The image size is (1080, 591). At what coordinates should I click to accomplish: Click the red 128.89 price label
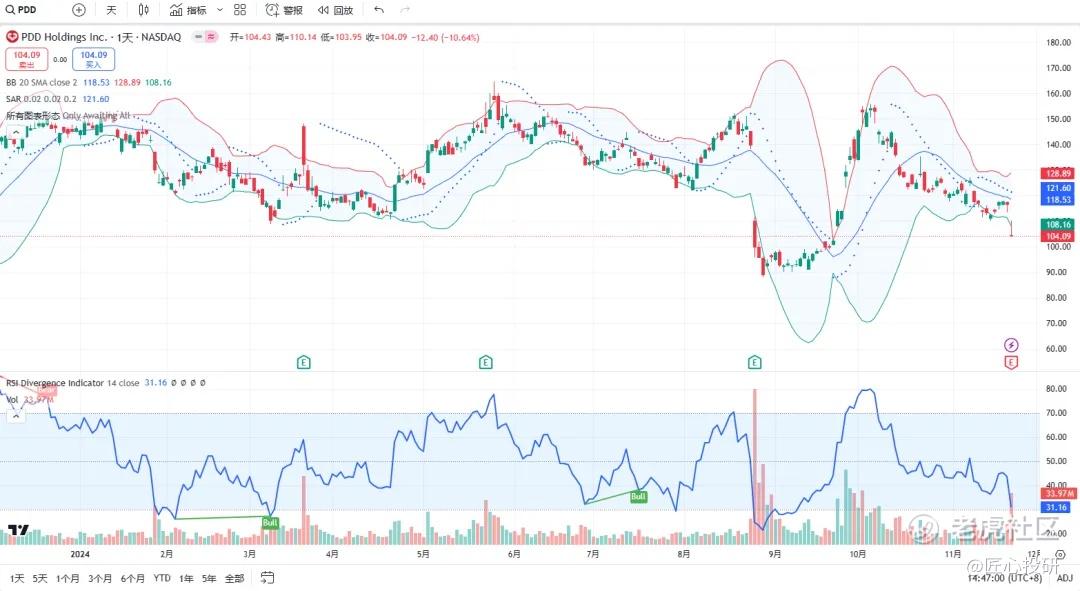pos(1057,174)
